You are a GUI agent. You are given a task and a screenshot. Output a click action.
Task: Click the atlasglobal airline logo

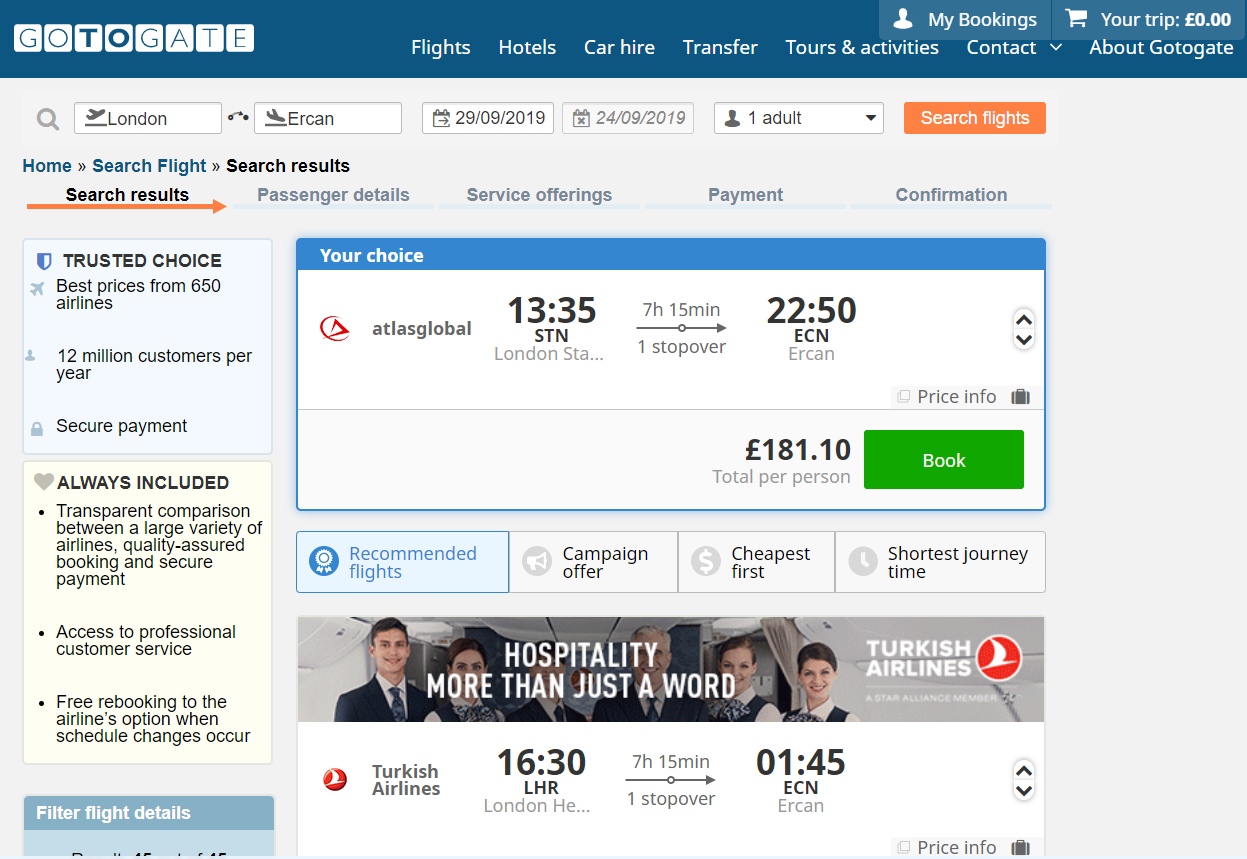(335, 328)
